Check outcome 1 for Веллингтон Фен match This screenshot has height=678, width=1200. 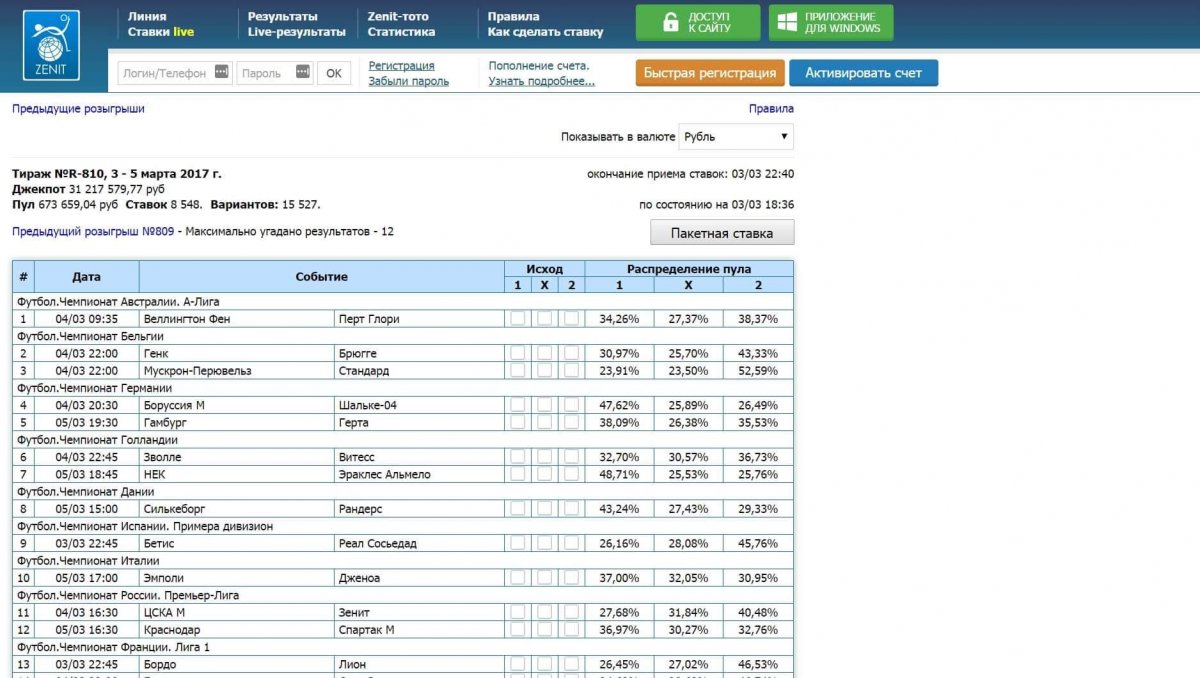point(517,319)
